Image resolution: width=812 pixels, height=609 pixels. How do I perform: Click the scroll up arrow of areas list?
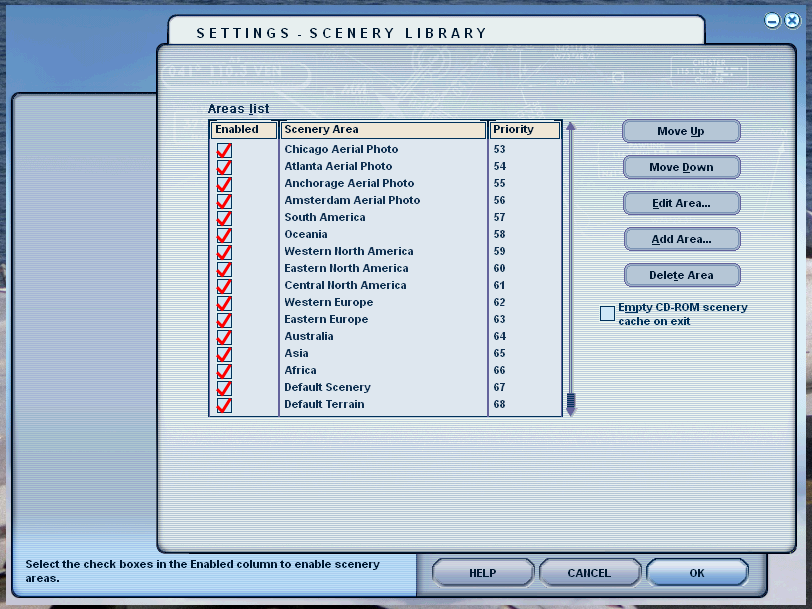point(571,126)
